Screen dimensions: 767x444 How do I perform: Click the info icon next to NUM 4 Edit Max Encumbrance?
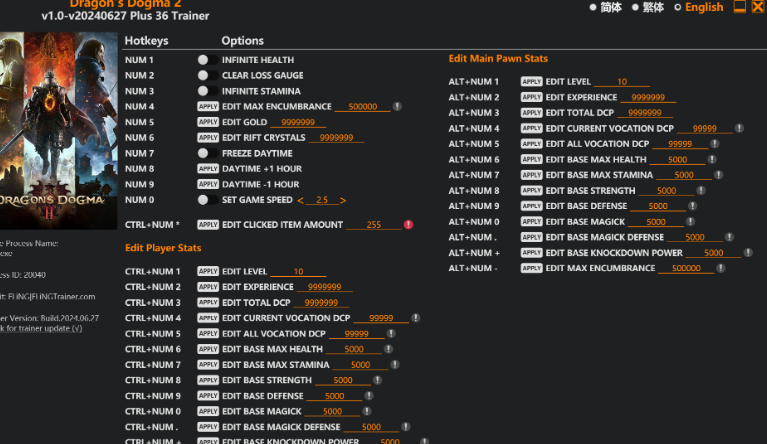tap(397, 106)
